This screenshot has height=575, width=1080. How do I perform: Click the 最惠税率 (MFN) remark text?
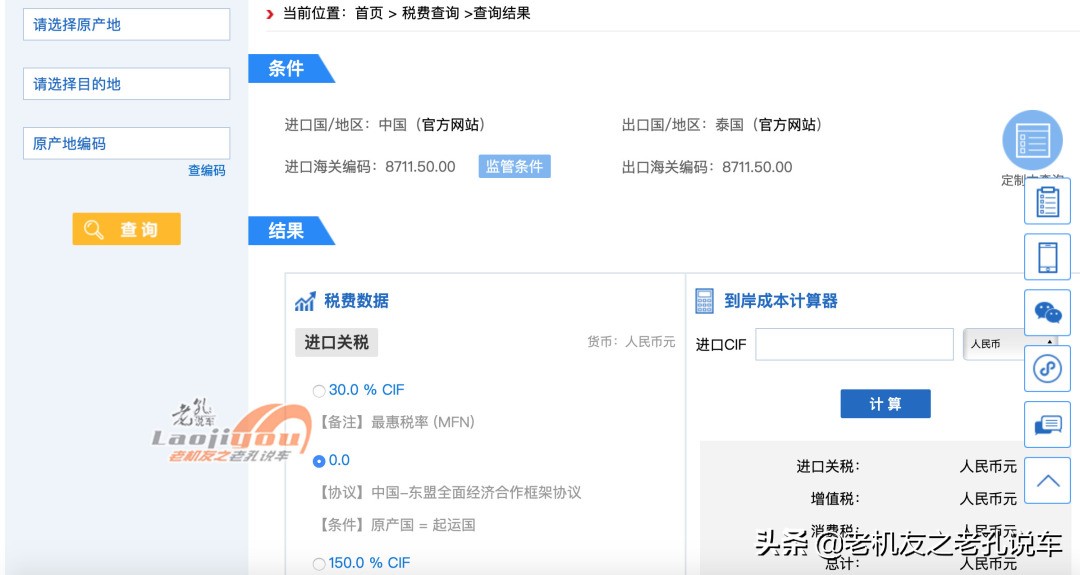pos(423,422)
